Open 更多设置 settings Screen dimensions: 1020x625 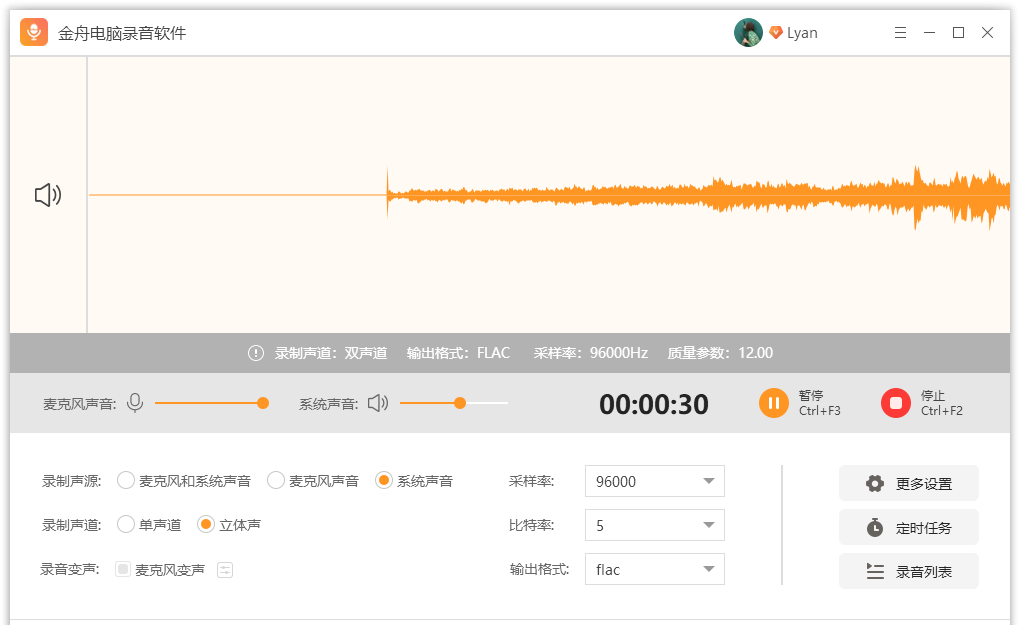pyautogui.click(x=908, y=483)
